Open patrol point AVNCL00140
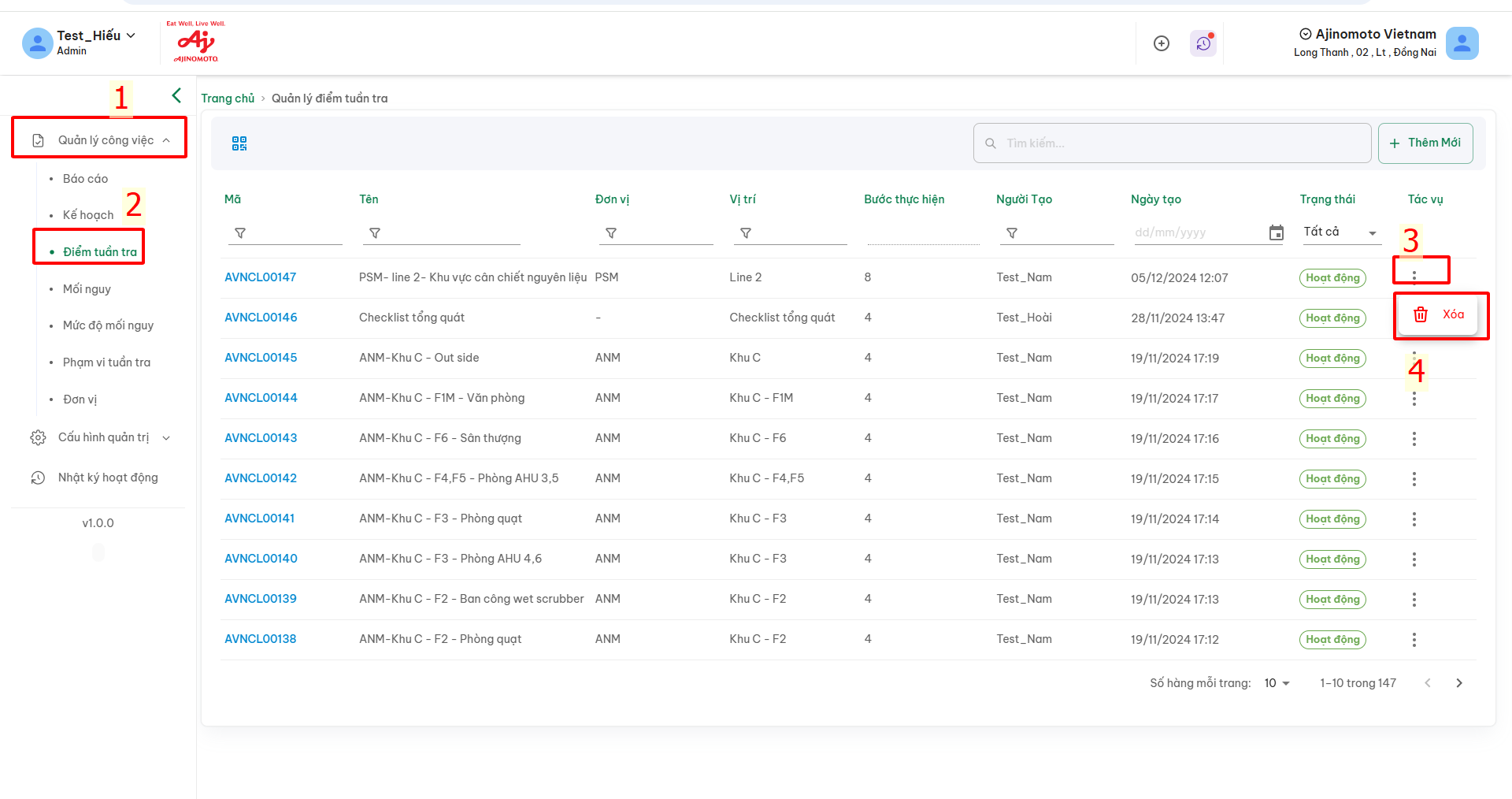Viewport: 1512px width, 799px height. (261, 559)
